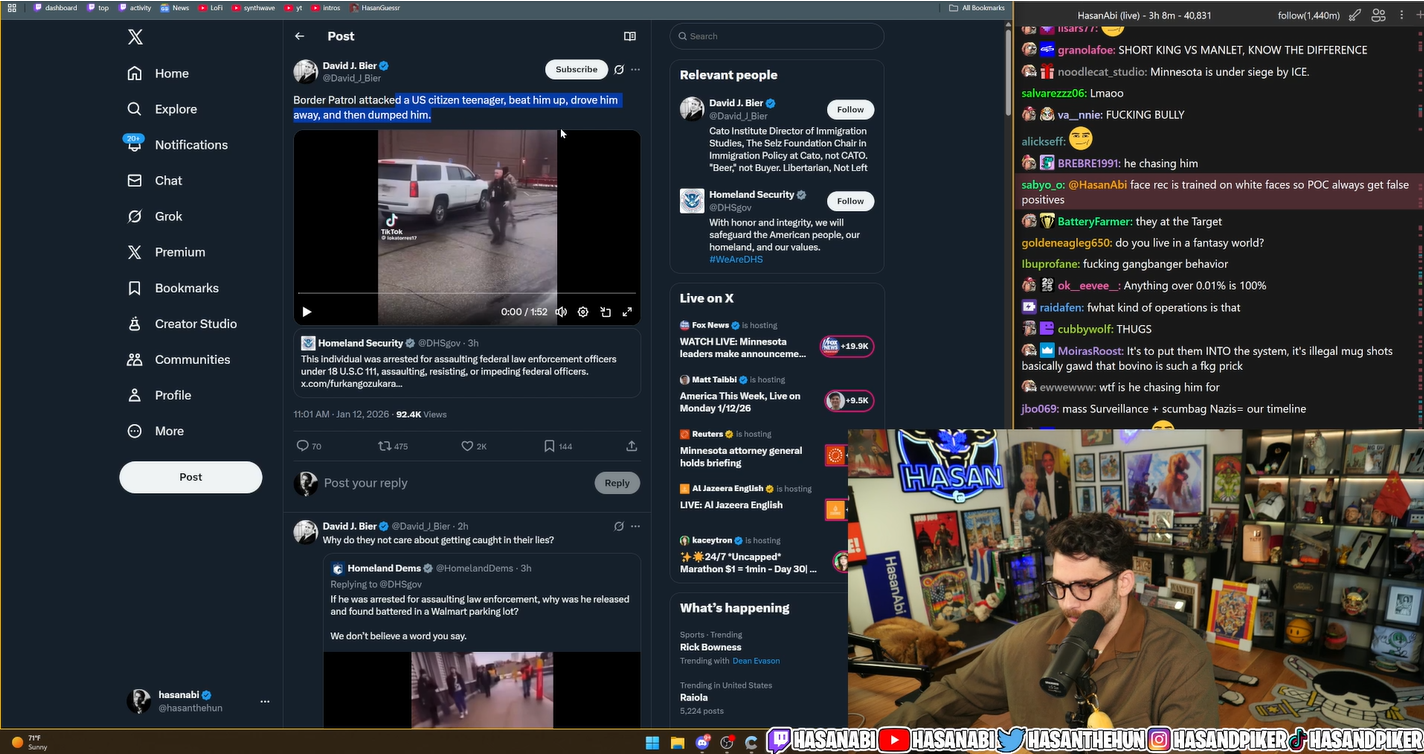Open the 'intros' YouTube bookmark
Image resolution: width=1424 pixels, height=754 pixels.
coord(326,7)
